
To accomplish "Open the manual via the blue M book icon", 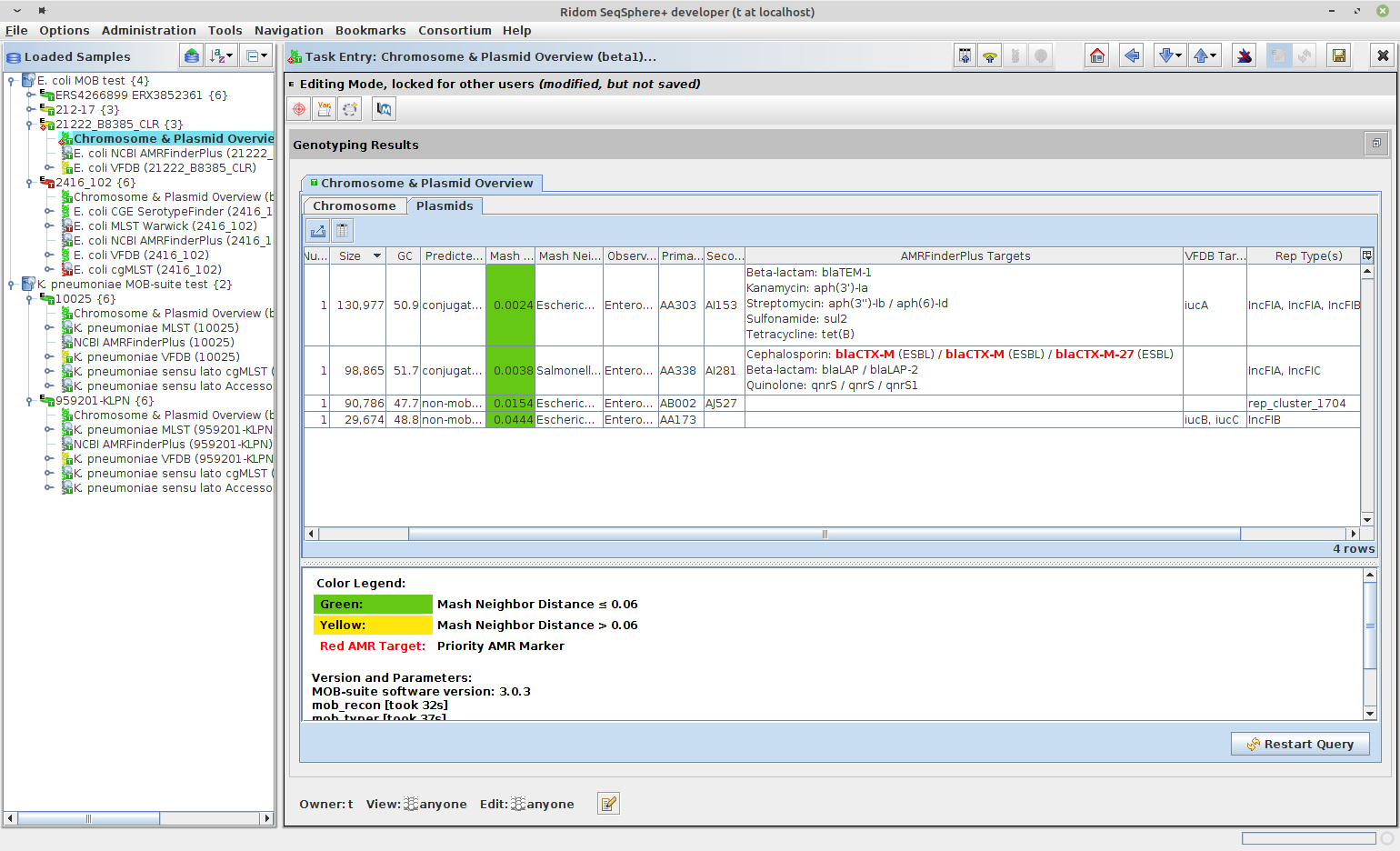I will point(383,108).
